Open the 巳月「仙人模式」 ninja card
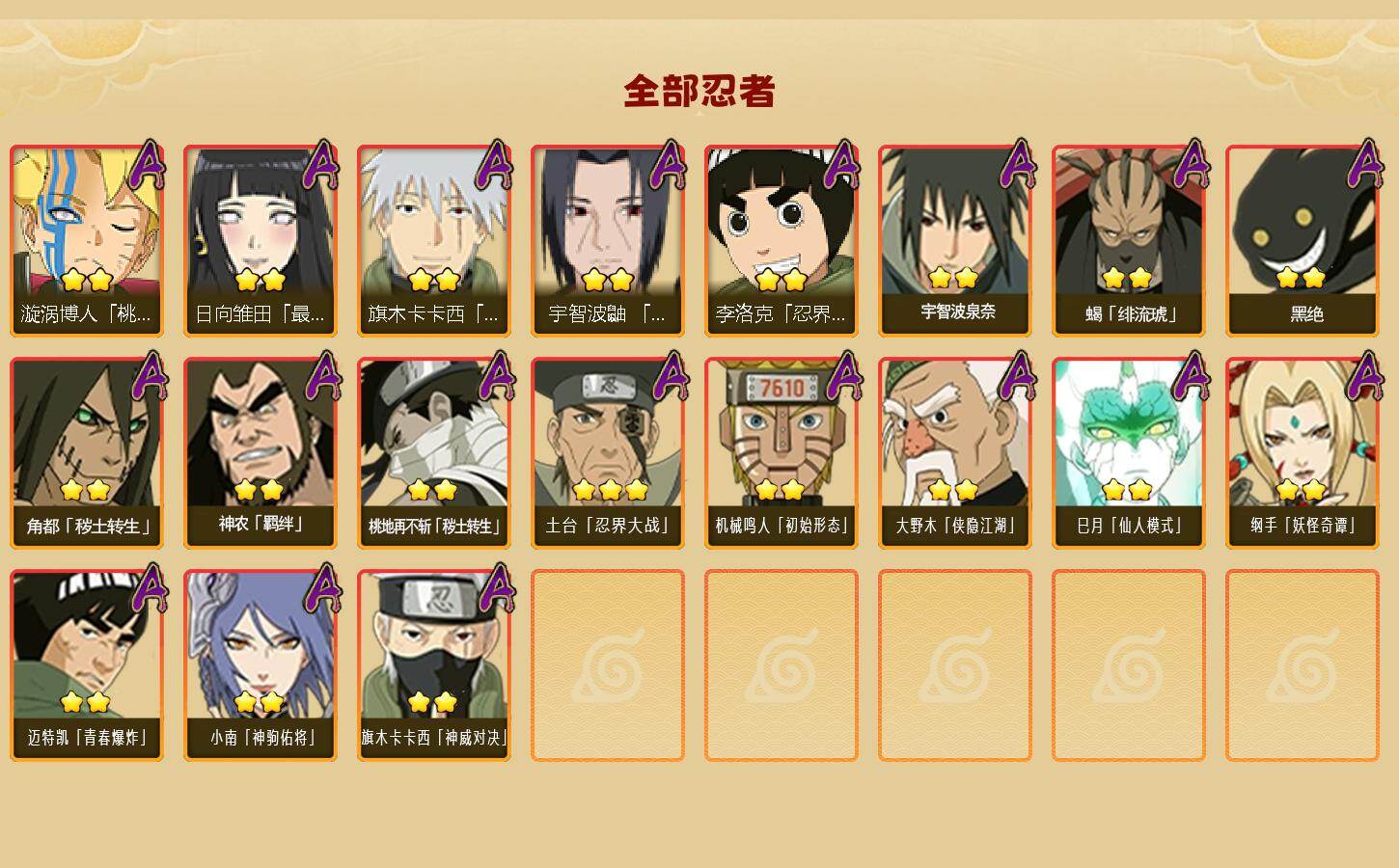 1129,453
